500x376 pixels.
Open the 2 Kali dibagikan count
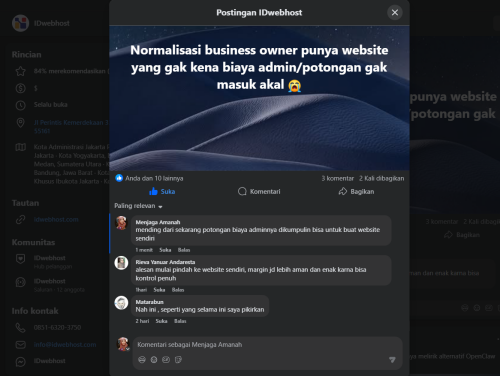381,178
